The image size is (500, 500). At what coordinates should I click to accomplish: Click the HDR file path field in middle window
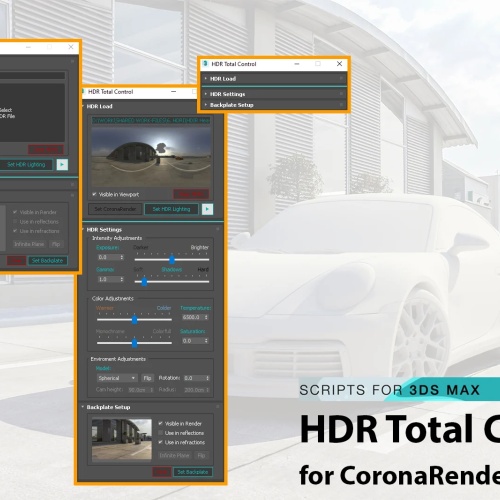pyautogui.click(x=151, y=120)
